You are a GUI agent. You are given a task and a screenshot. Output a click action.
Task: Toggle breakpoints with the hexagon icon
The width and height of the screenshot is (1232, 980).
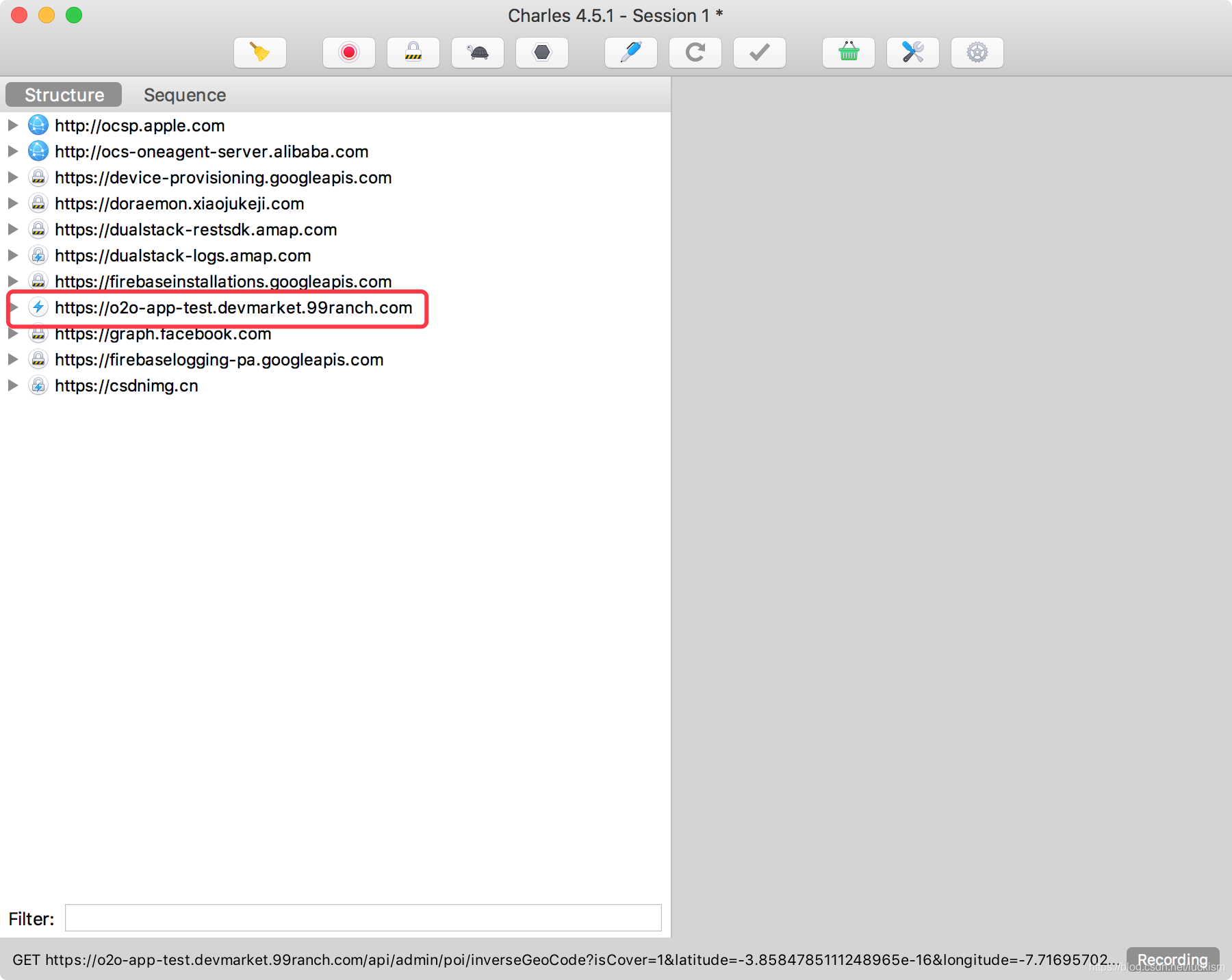(542, 53)
